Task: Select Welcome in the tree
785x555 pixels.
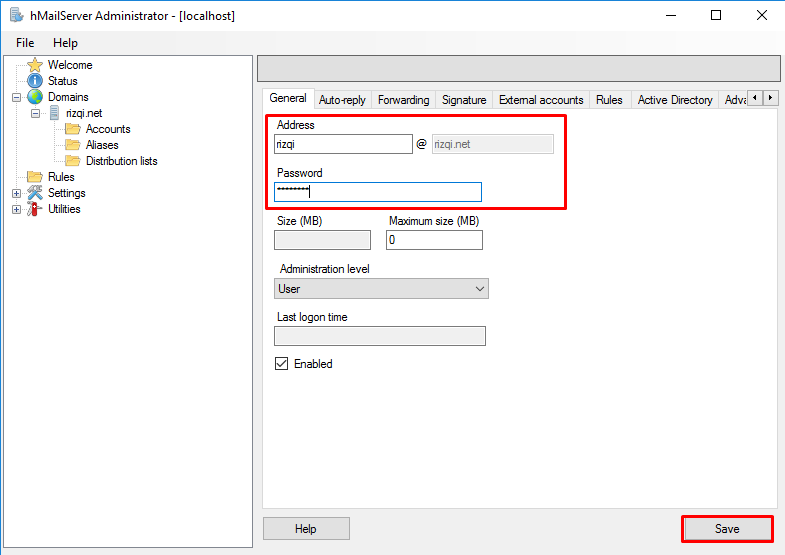Action: click(70, 65)
